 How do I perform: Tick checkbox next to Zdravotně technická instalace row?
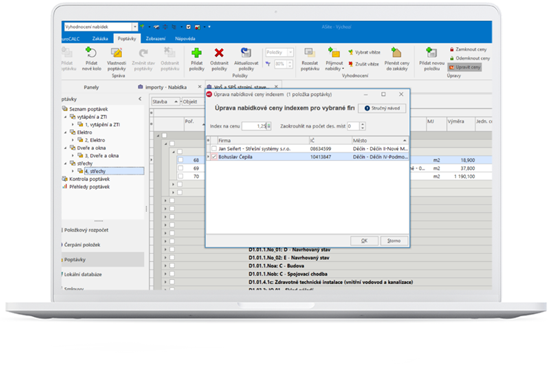172,282
